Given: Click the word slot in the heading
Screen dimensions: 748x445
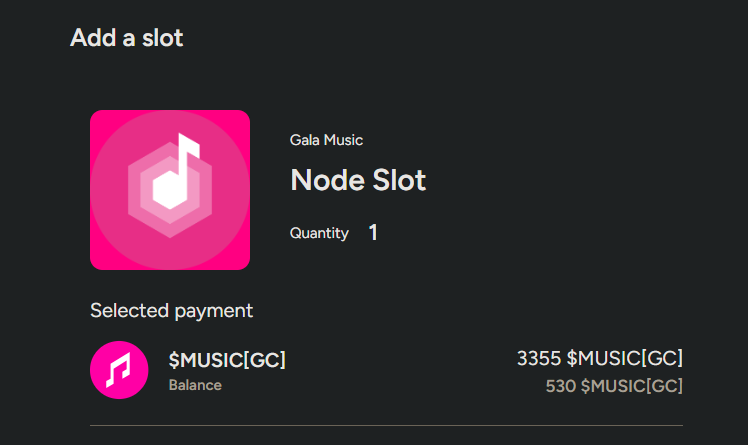Looking at the screenshot, I should [x=162, y=38].
